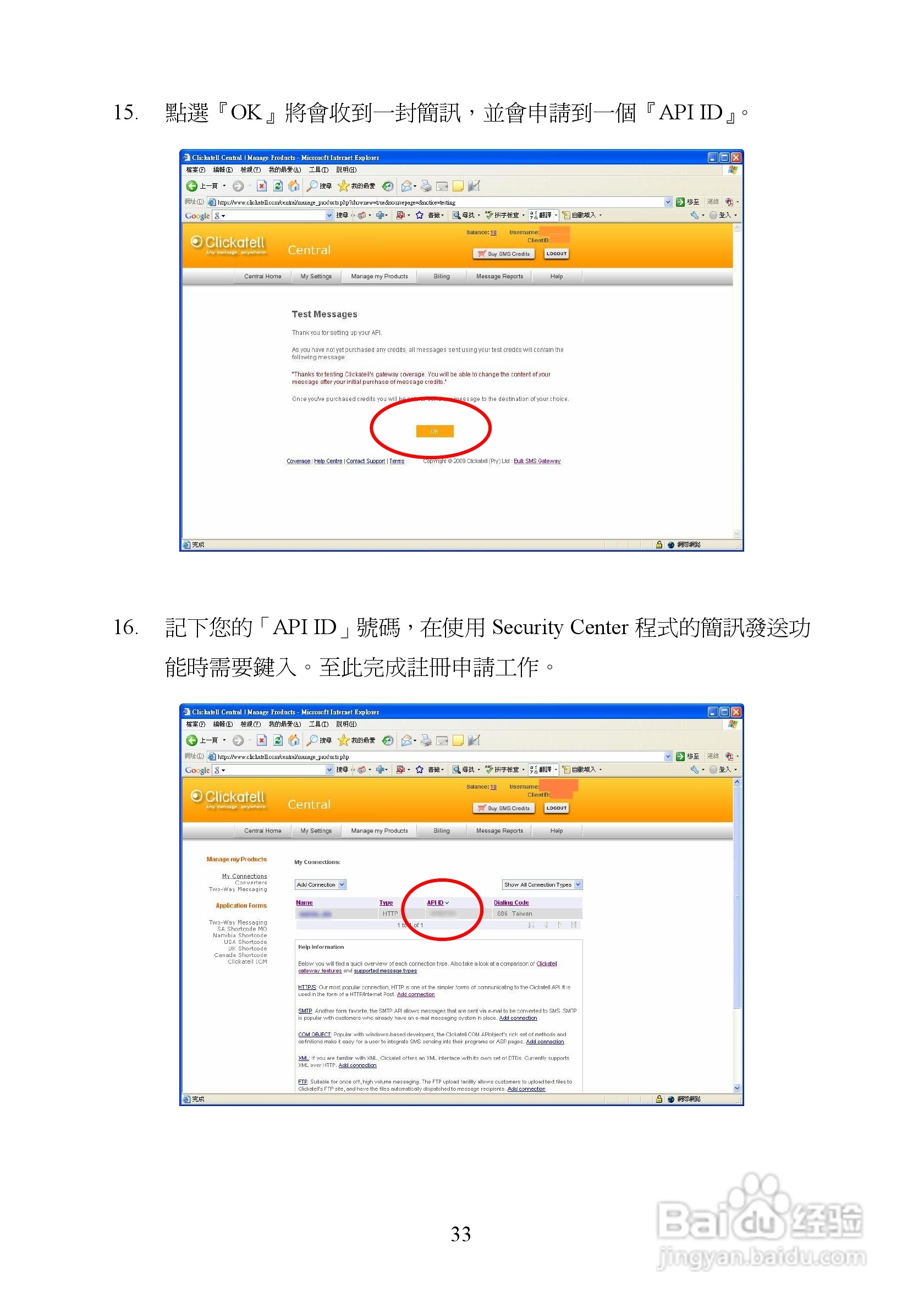Open the Billing menu tab
Viewport: 924px width, 1309px height.
click(442, 276)
